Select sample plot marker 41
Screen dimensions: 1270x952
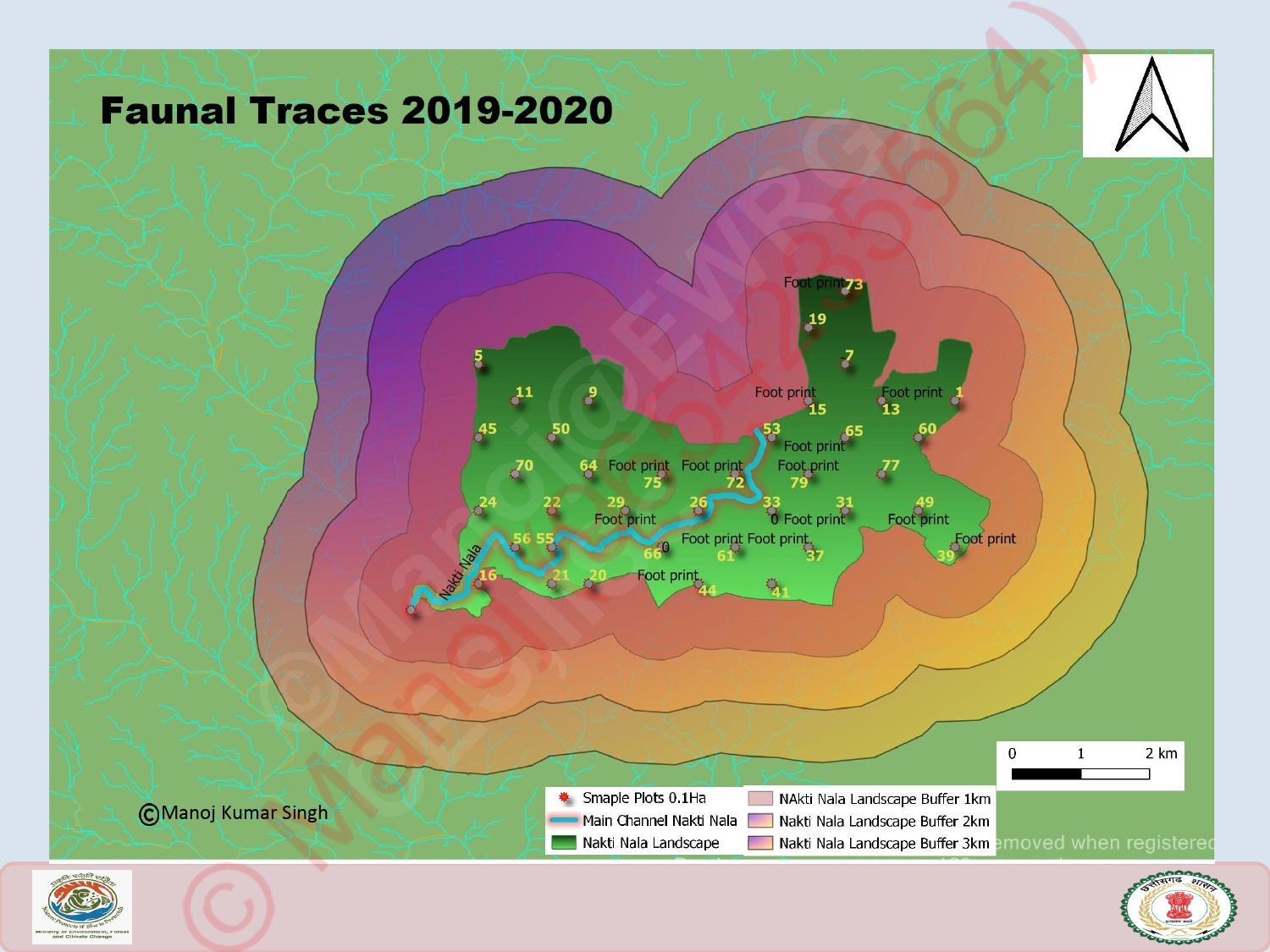(x=771, y=584)
